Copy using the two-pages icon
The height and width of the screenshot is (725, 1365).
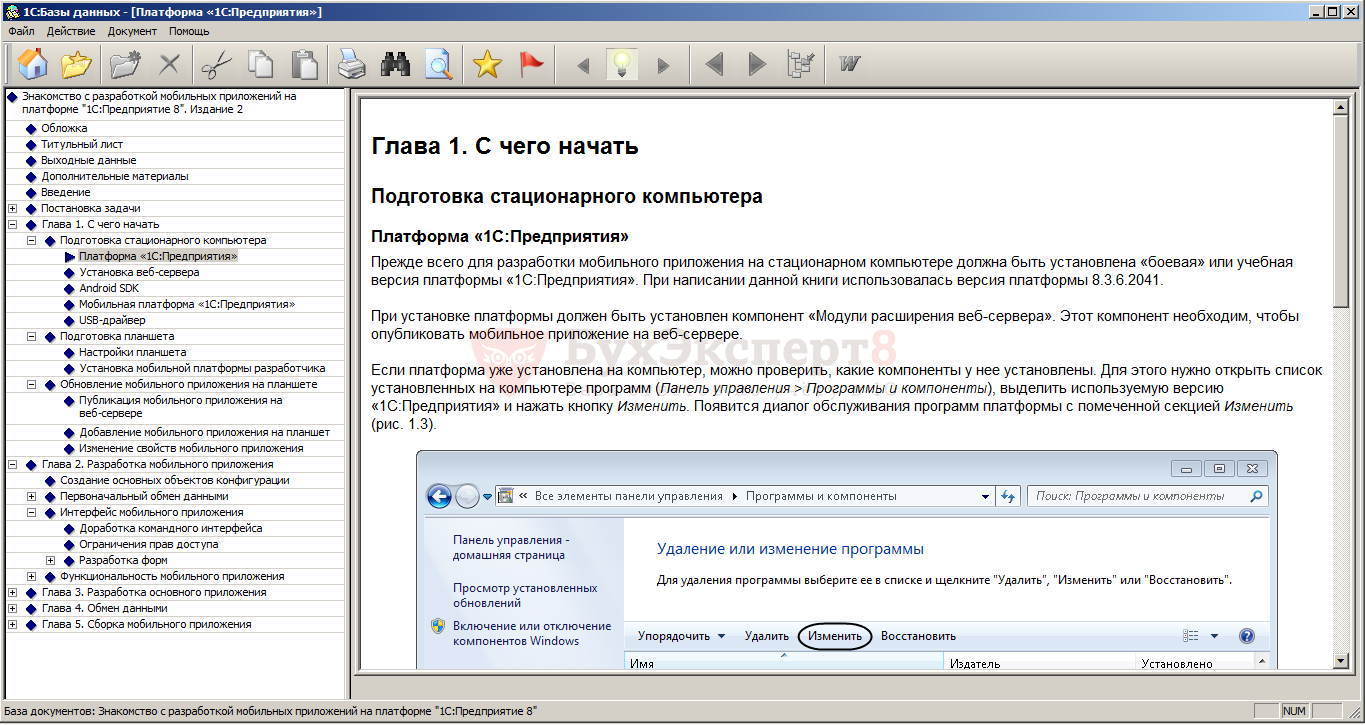260,65
